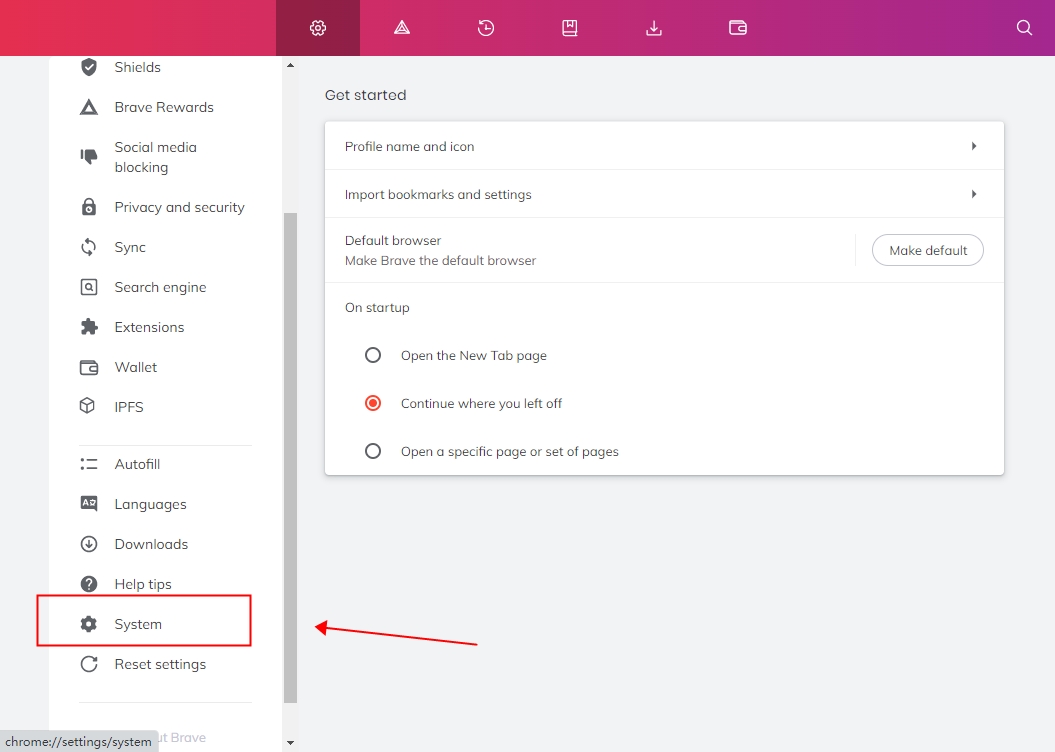Click the Brave Rewards triangle icon in top bar
The image size is (1055, 752).
coord(402,28)
